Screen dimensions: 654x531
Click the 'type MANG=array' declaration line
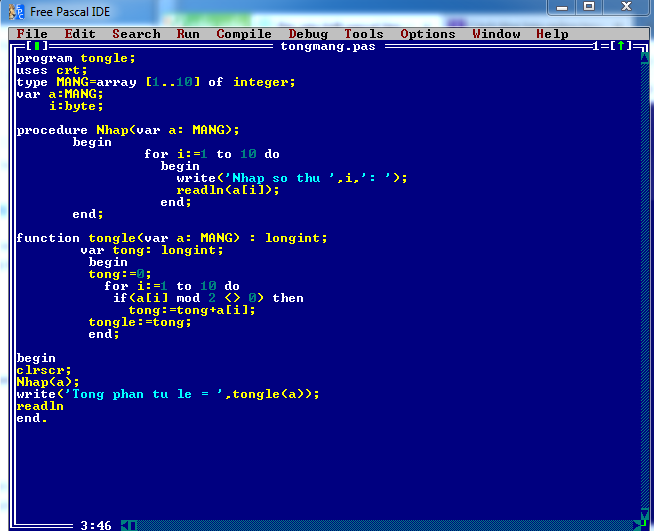[156, 82]
